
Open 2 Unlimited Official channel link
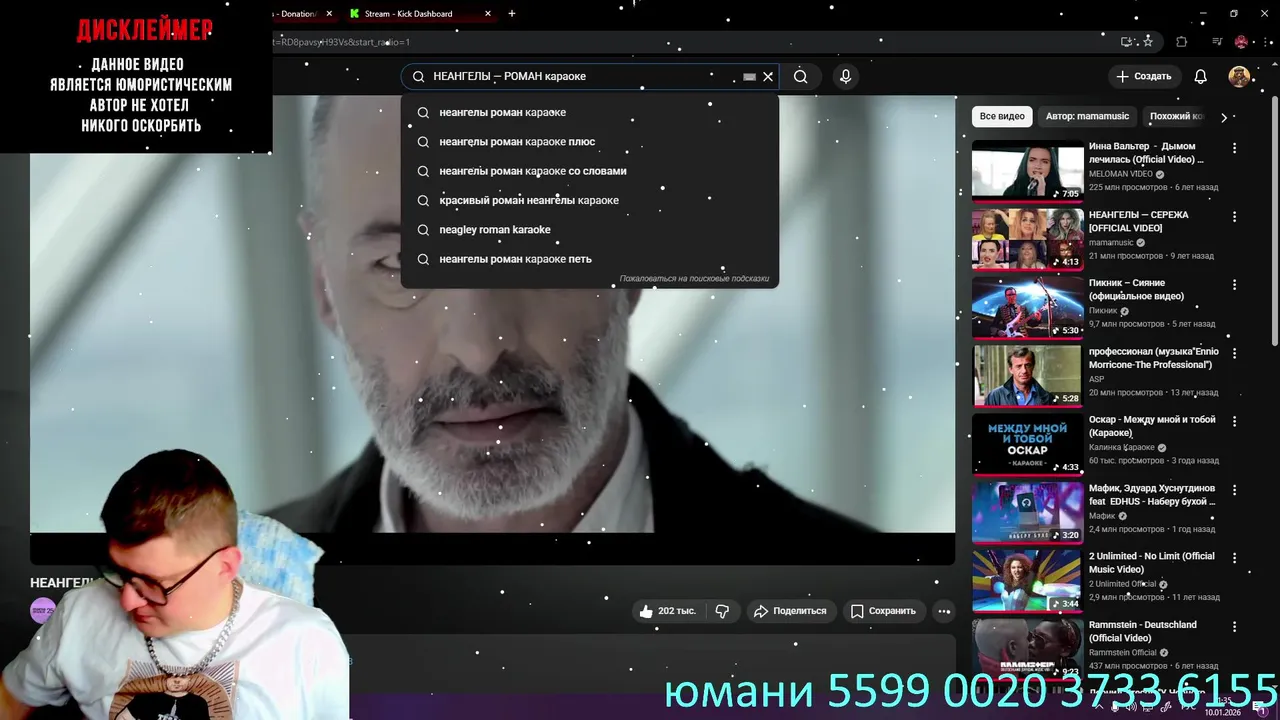(1122, 584)
